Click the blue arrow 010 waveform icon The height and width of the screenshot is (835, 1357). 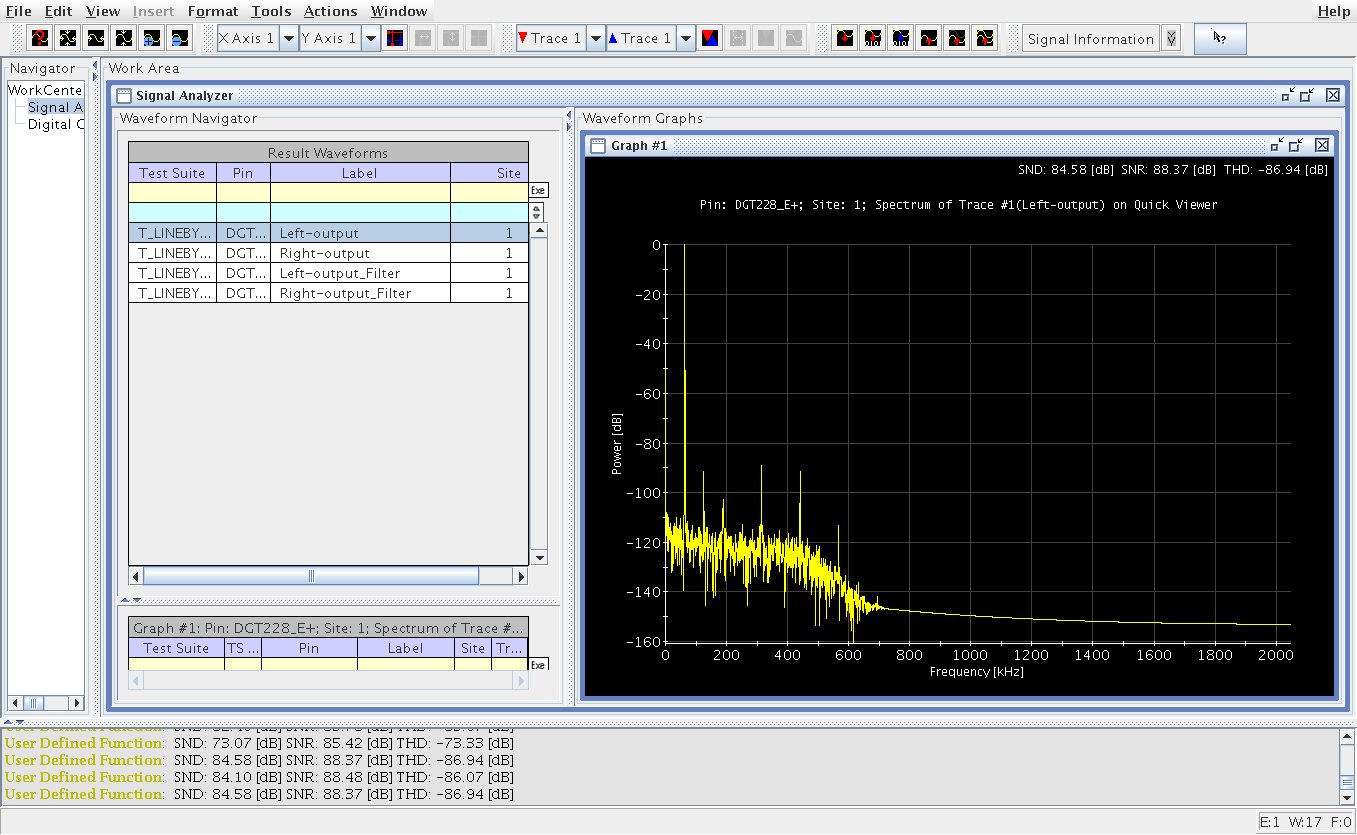pyautogui.click(x=900, y=39)
